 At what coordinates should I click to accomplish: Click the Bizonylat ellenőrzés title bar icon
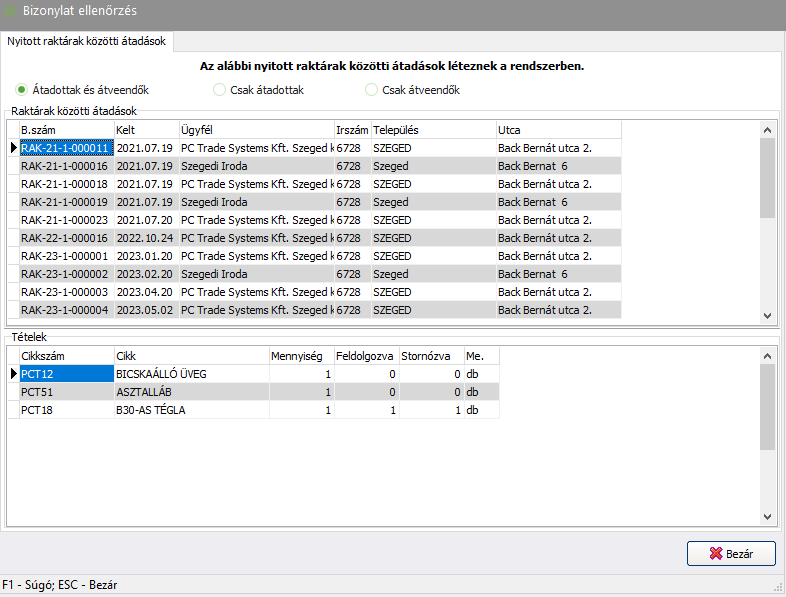[10, 12]
